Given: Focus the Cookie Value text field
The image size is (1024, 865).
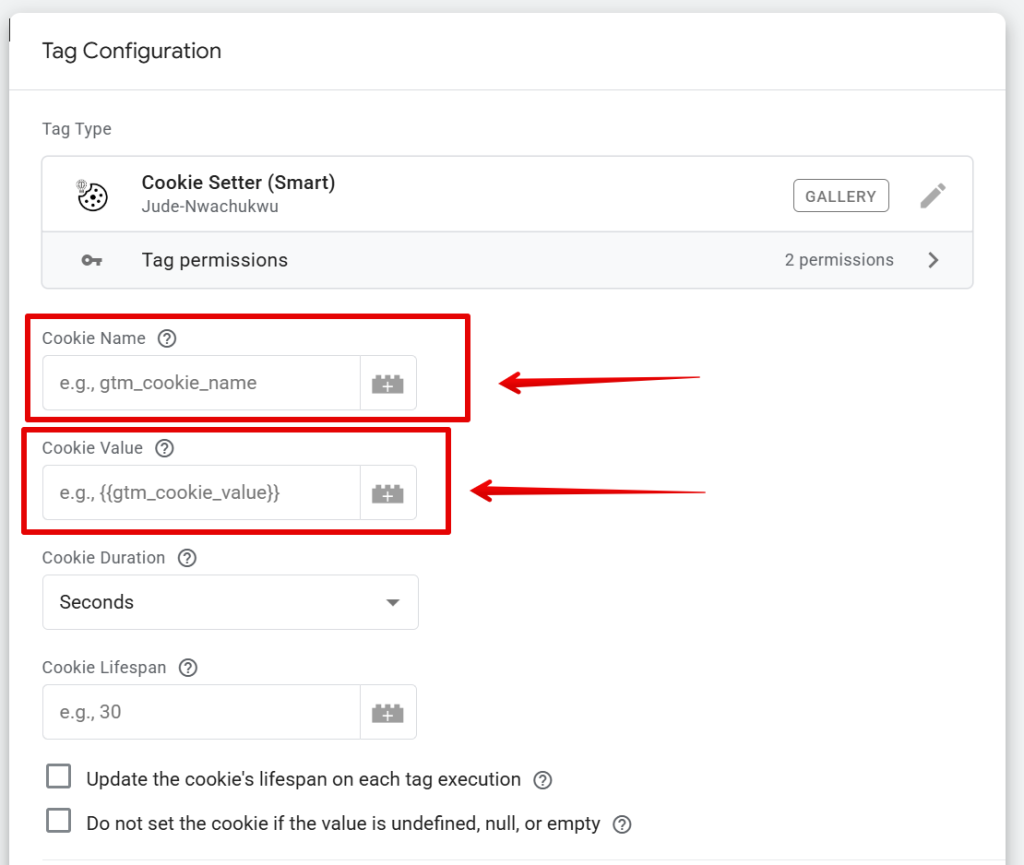Looking at the screenshot, I should 201,493.
